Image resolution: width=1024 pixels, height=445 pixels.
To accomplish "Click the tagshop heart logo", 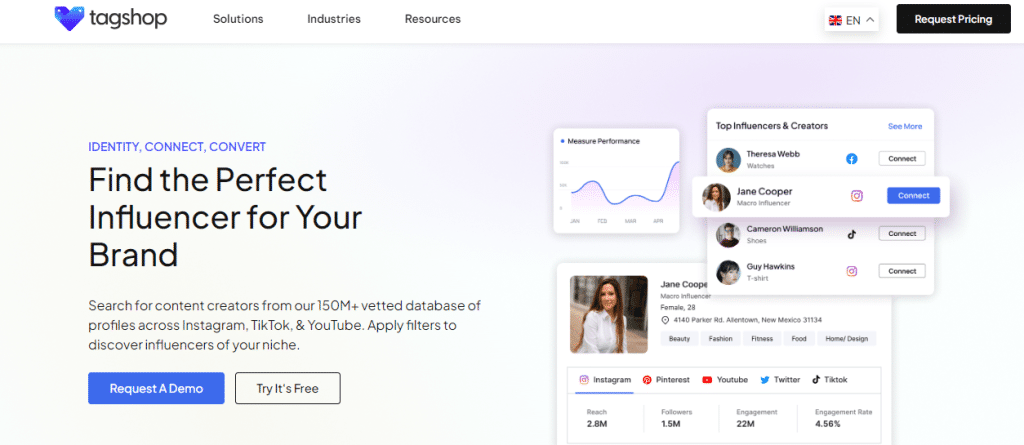I will tap(69, 19).
